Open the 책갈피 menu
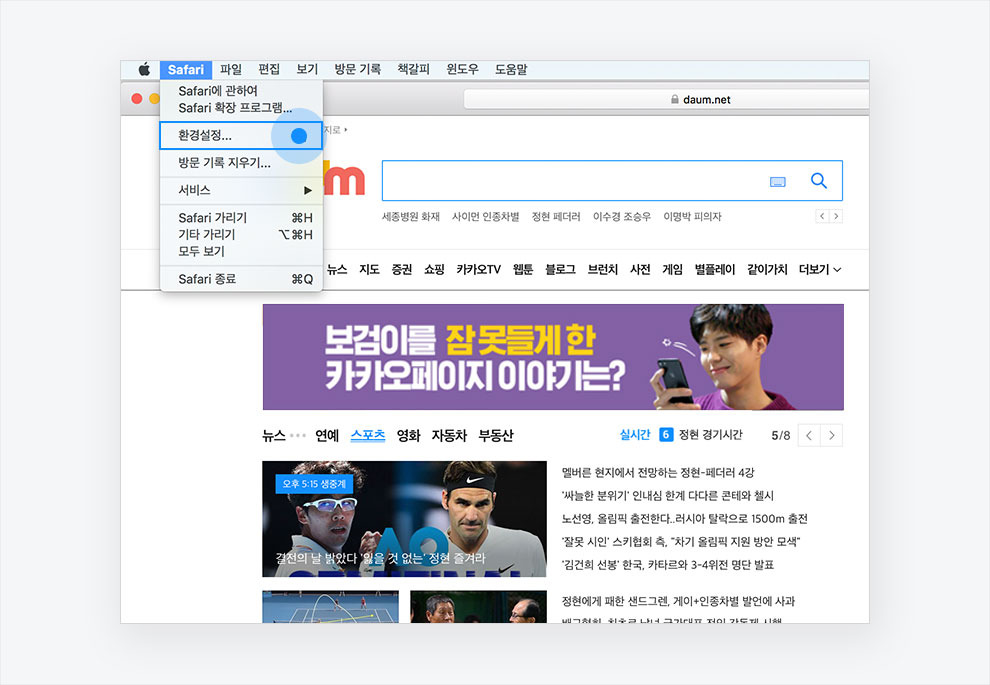The height and width of the screenshot is (685, 990). [x=413, y=69]
